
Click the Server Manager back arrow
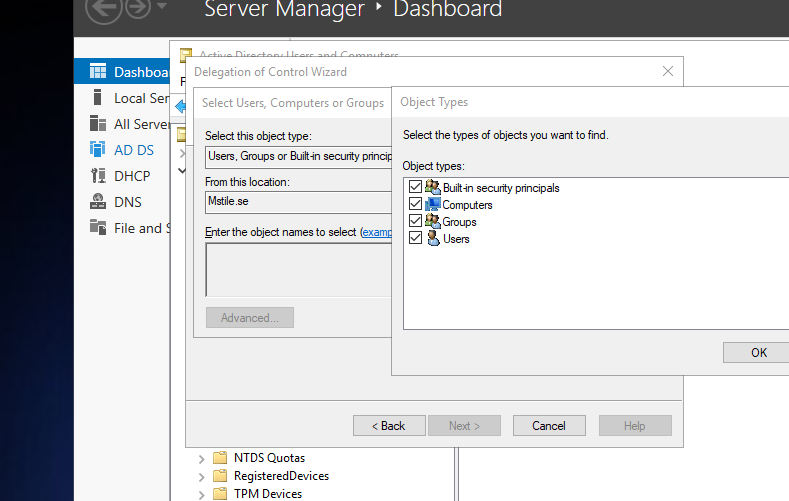[103, 8]
